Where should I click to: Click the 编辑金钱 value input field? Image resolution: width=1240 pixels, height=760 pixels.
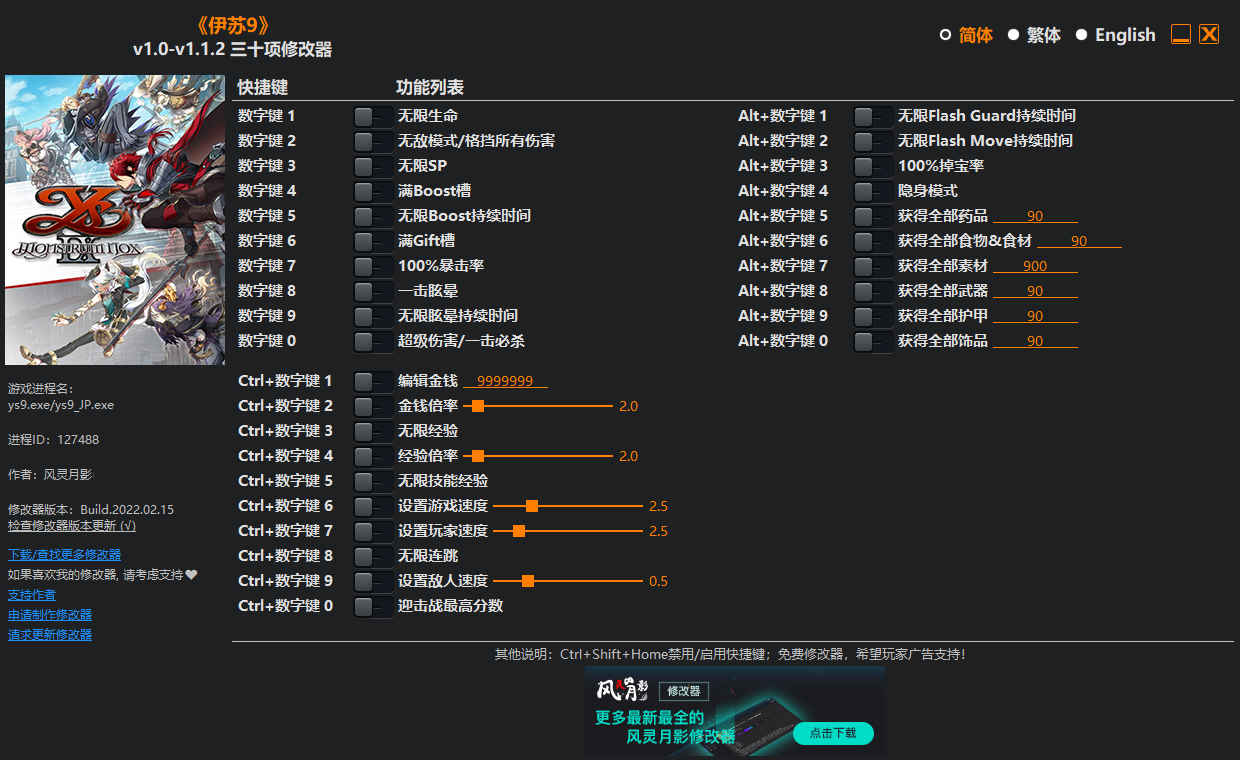click(505, 381)
